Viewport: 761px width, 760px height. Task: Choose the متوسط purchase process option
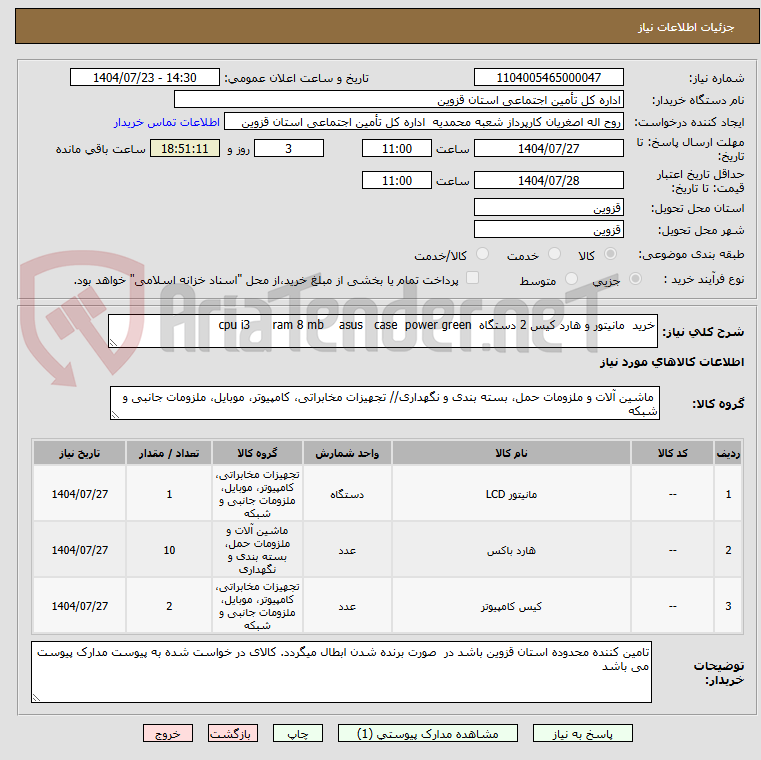pos(571,279)
